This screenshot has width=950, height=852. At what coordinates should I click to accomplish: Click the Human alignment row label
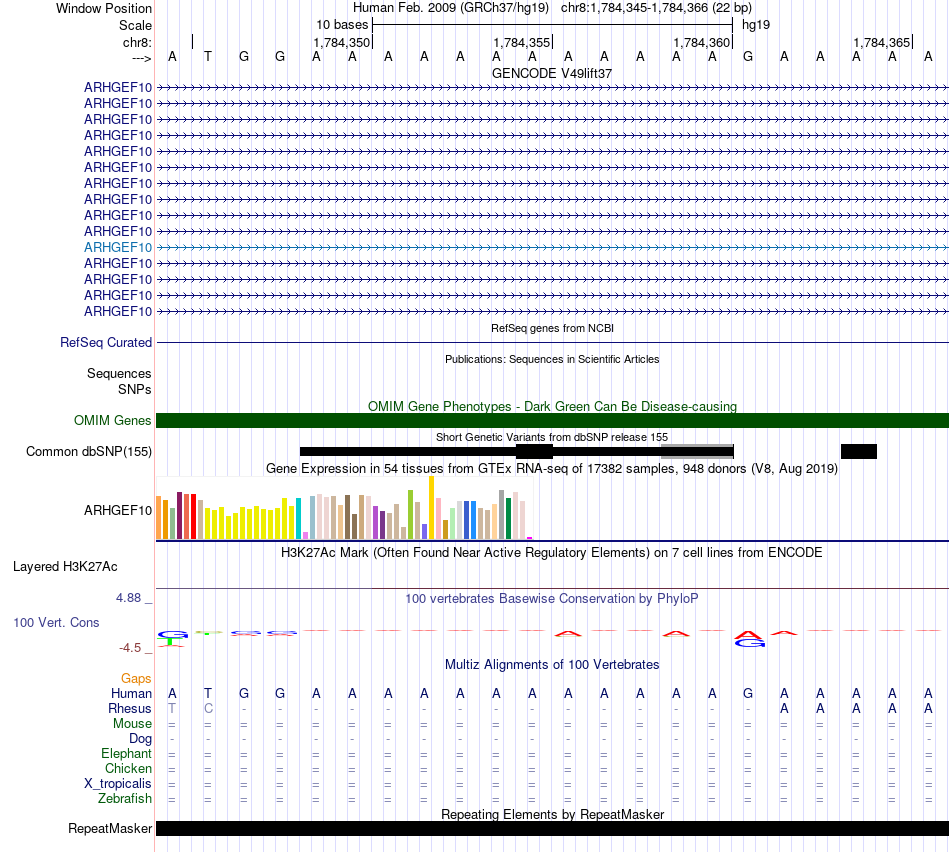pyautogui.click(x=131, y=694)
